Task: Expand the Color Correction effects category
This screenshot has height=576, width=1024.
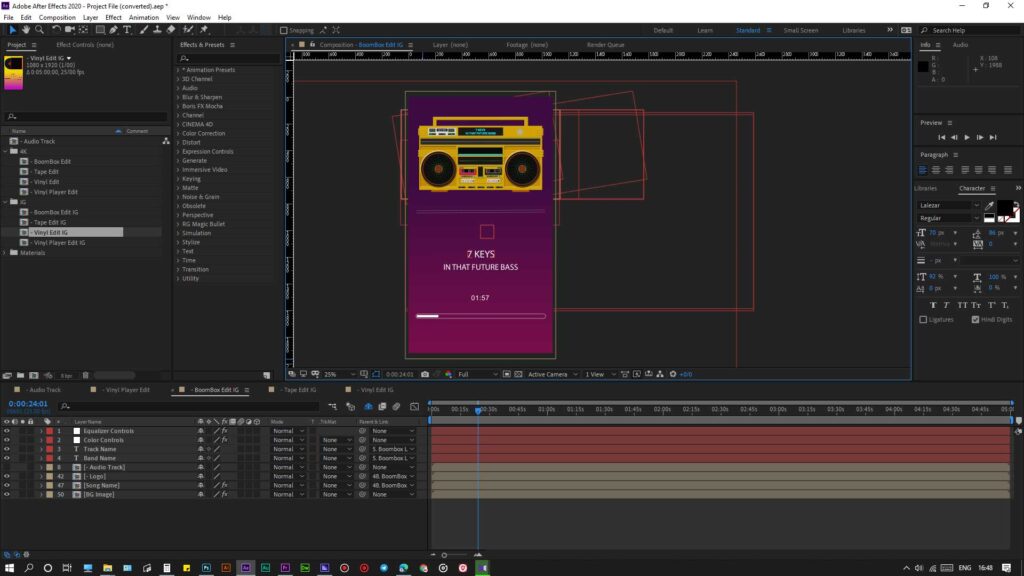Action: [203, 133]
